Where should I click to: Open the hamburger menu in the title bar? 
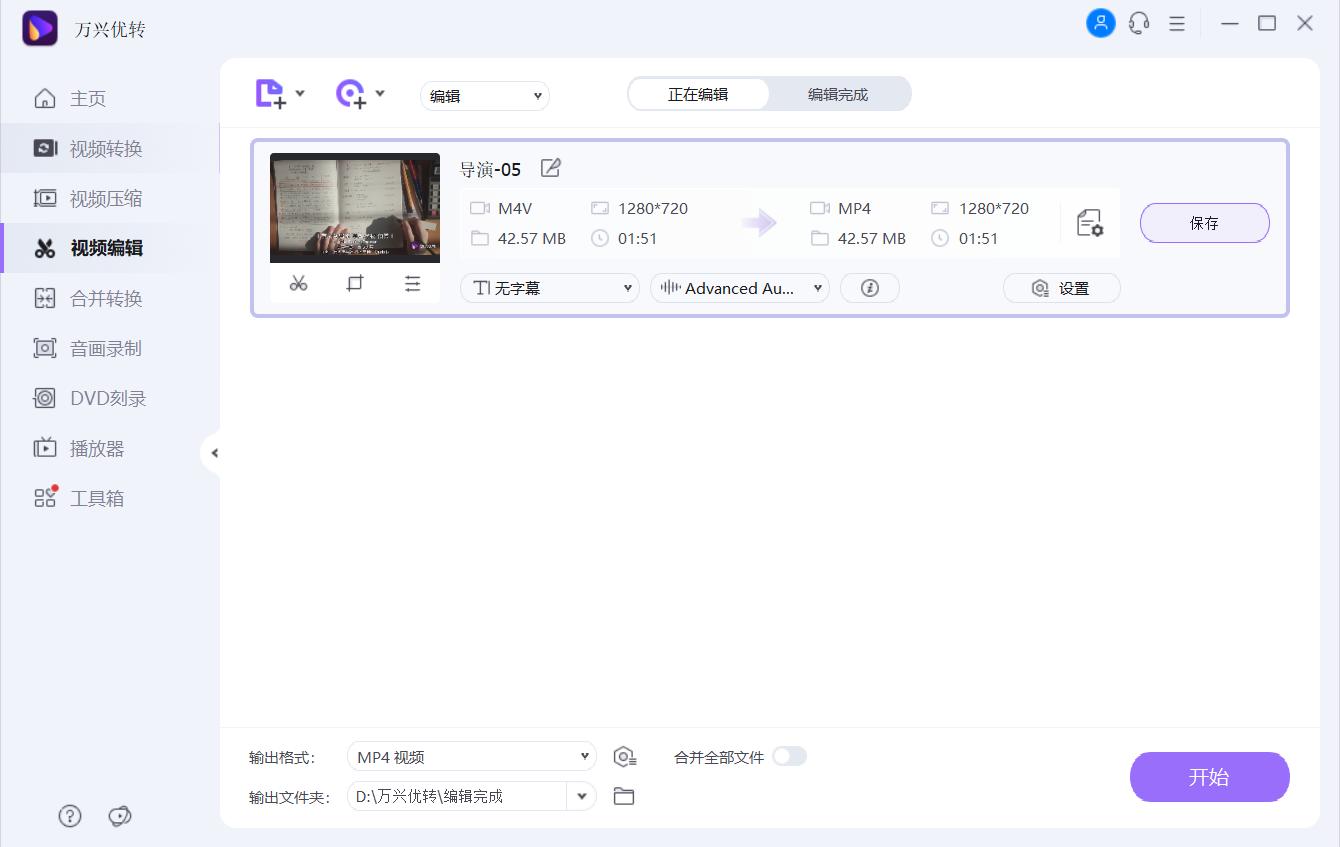coord(1177,23)
